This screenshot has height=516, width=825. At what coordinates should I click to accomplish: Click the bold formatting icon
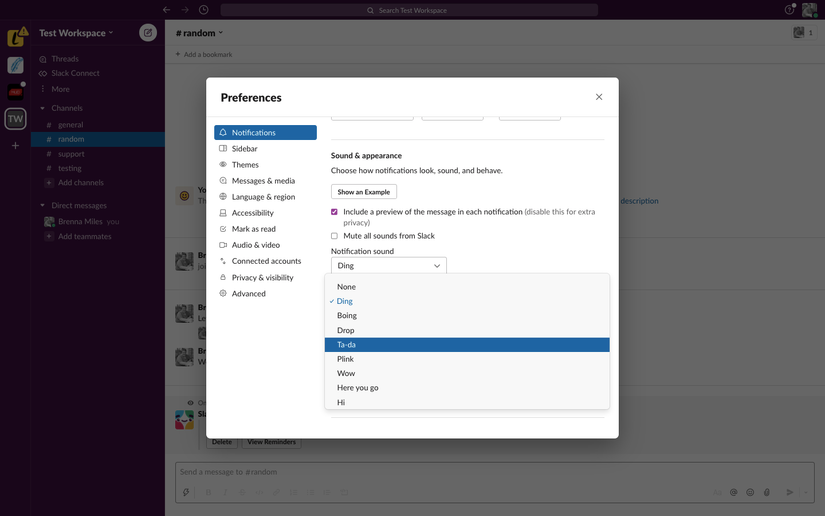point(208,492)
